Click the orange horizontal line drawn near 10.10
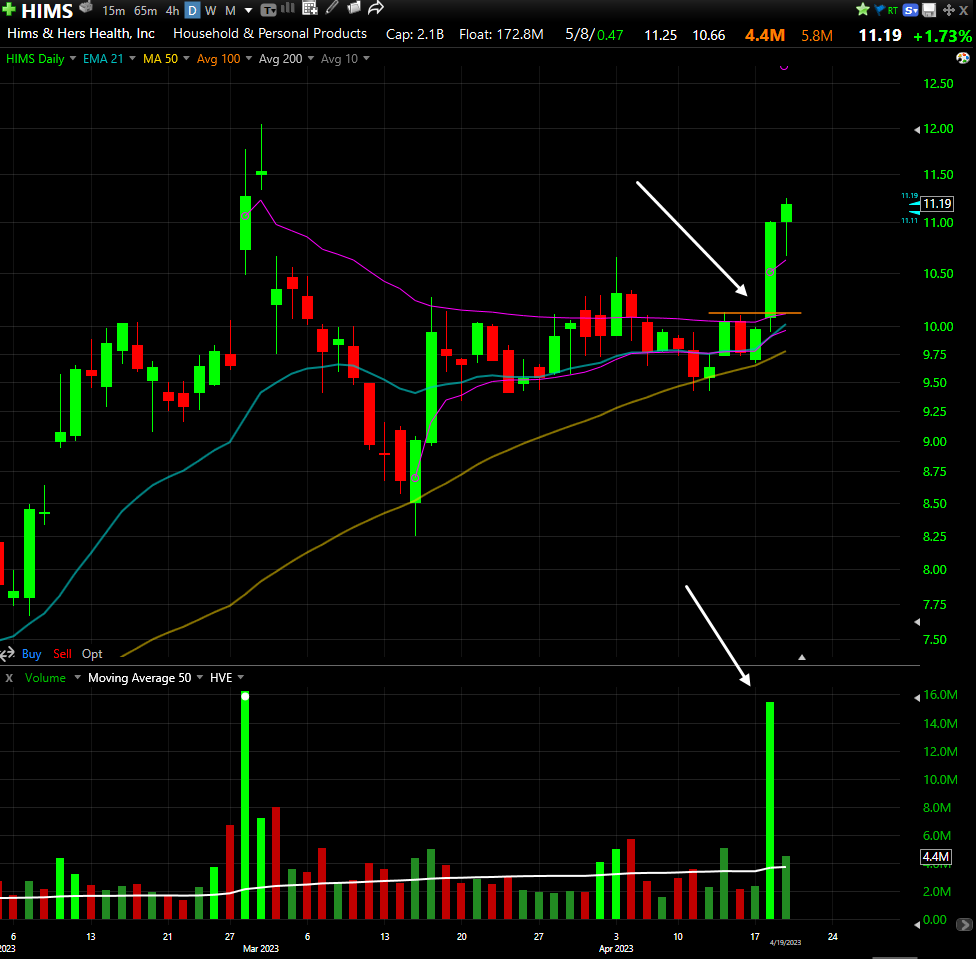Screen dimensions: 976x959 [x=754, y=312]
